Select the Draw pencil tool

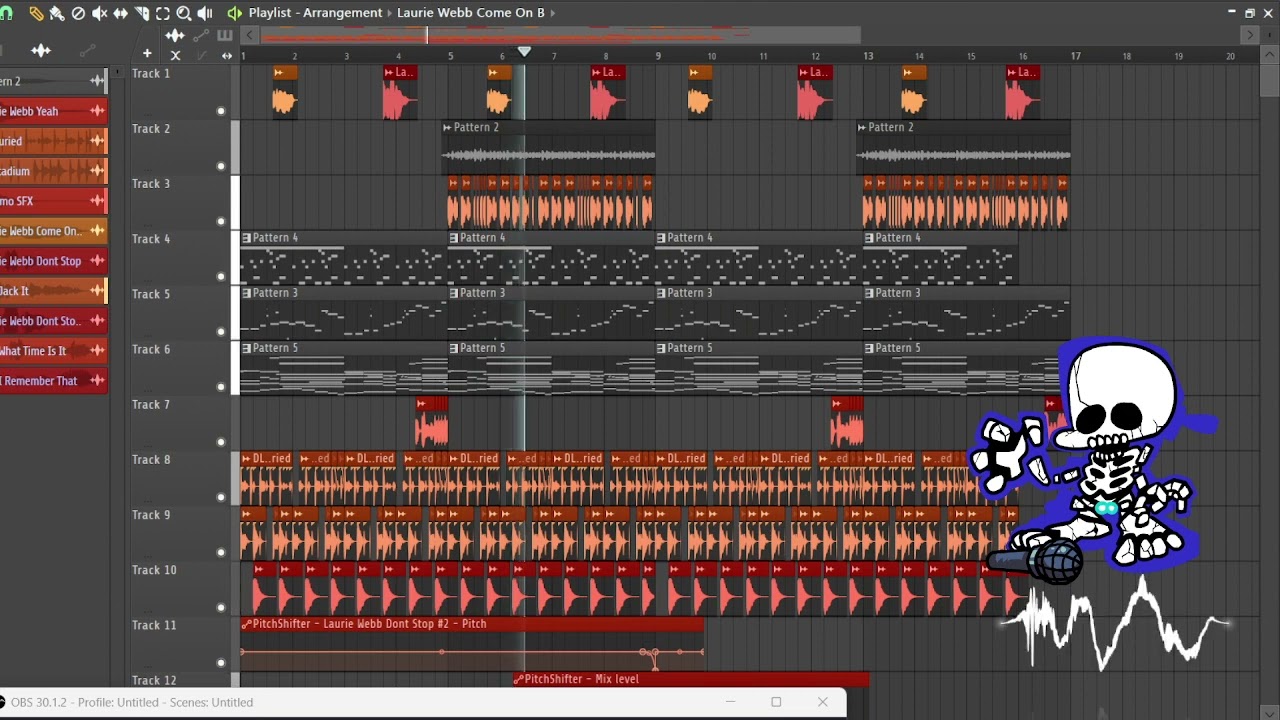(x=36, y=13)
